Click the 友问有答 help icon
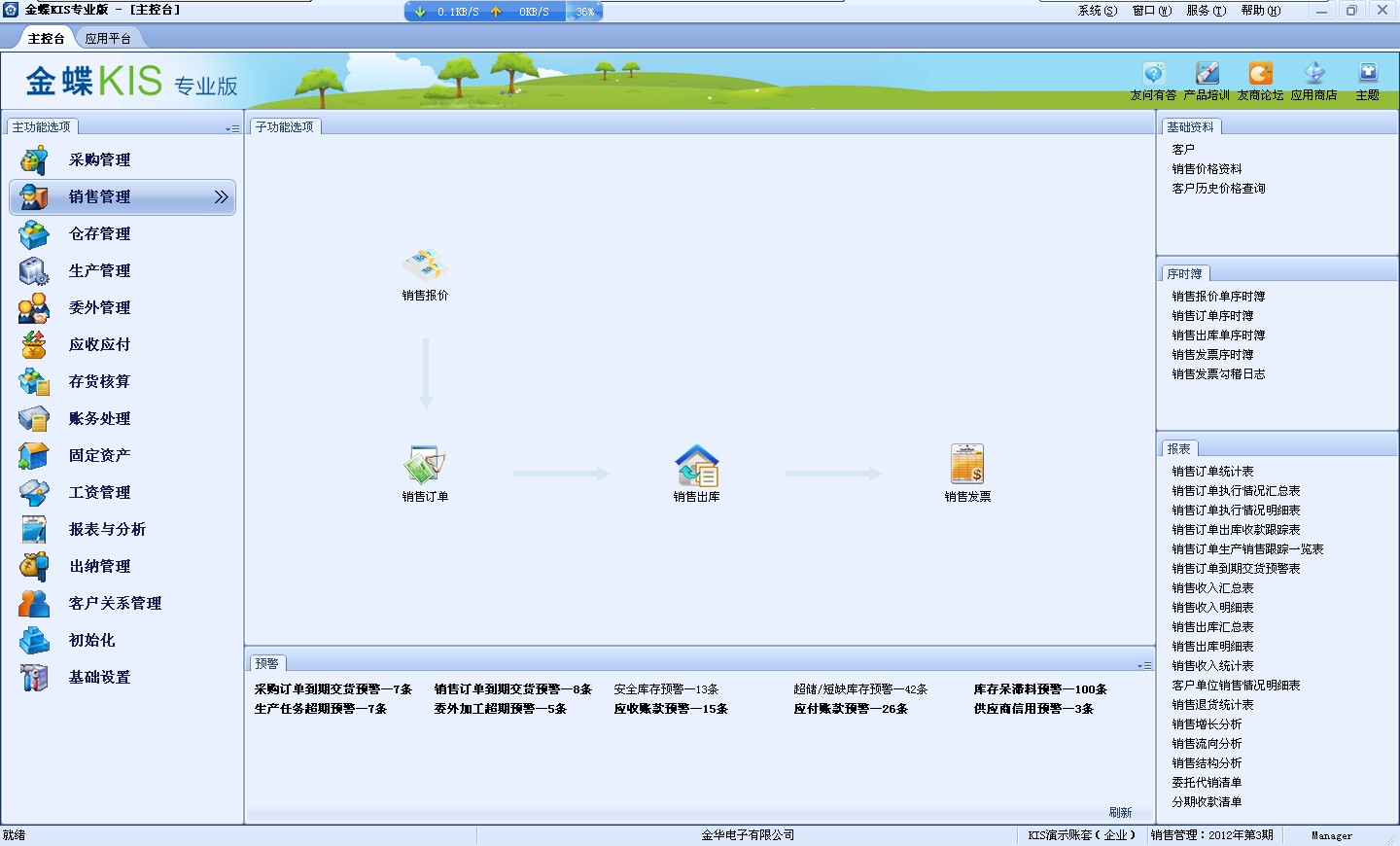Screen dimensions: 1400x846 coord(1153,74)
